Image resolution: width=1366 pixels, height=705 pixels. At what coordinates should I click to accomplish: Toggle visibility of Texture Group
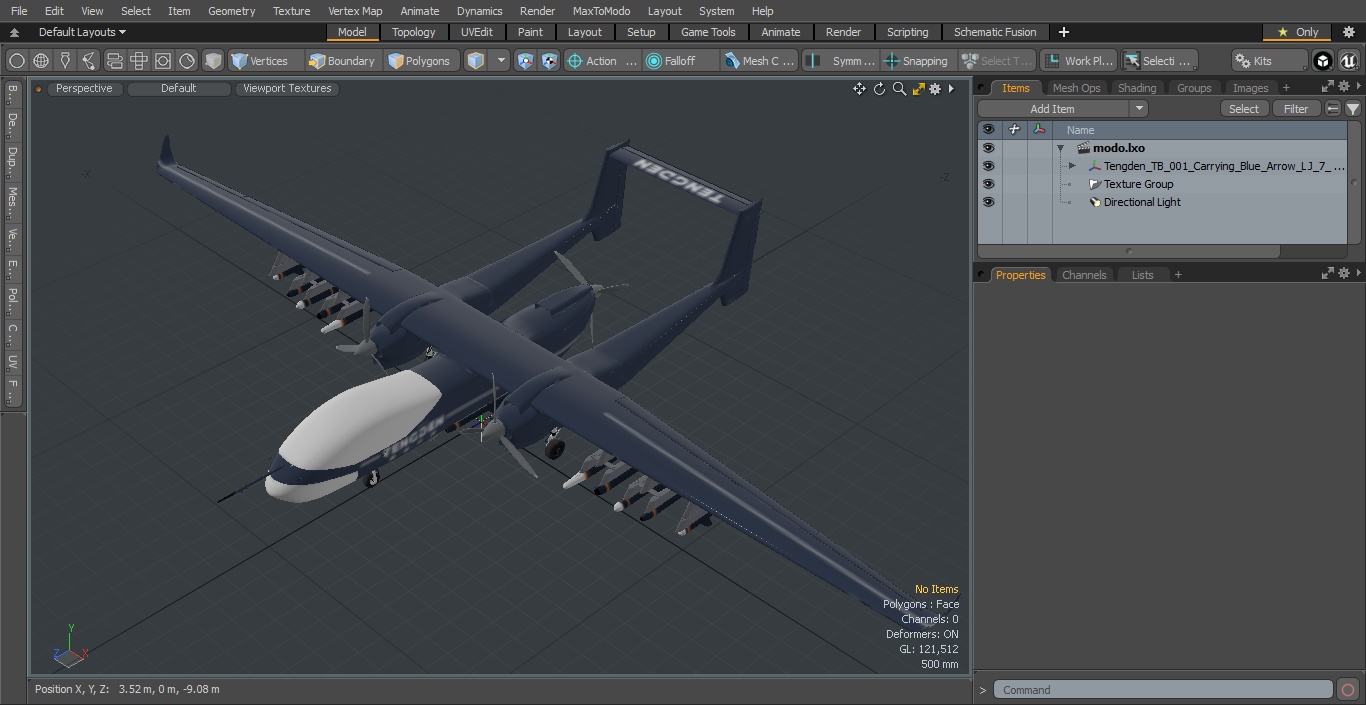click(x=988, y=184)
